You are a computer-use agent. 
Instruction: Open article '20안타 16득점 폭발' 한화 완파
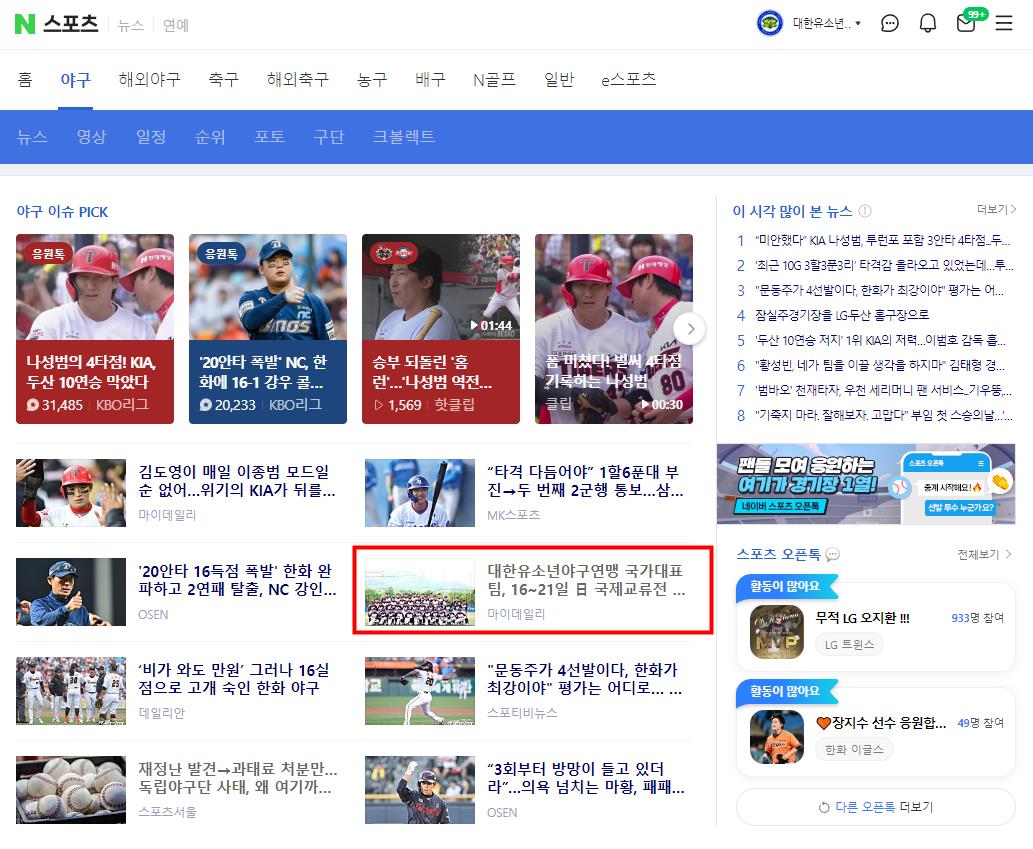pos(237,580)
